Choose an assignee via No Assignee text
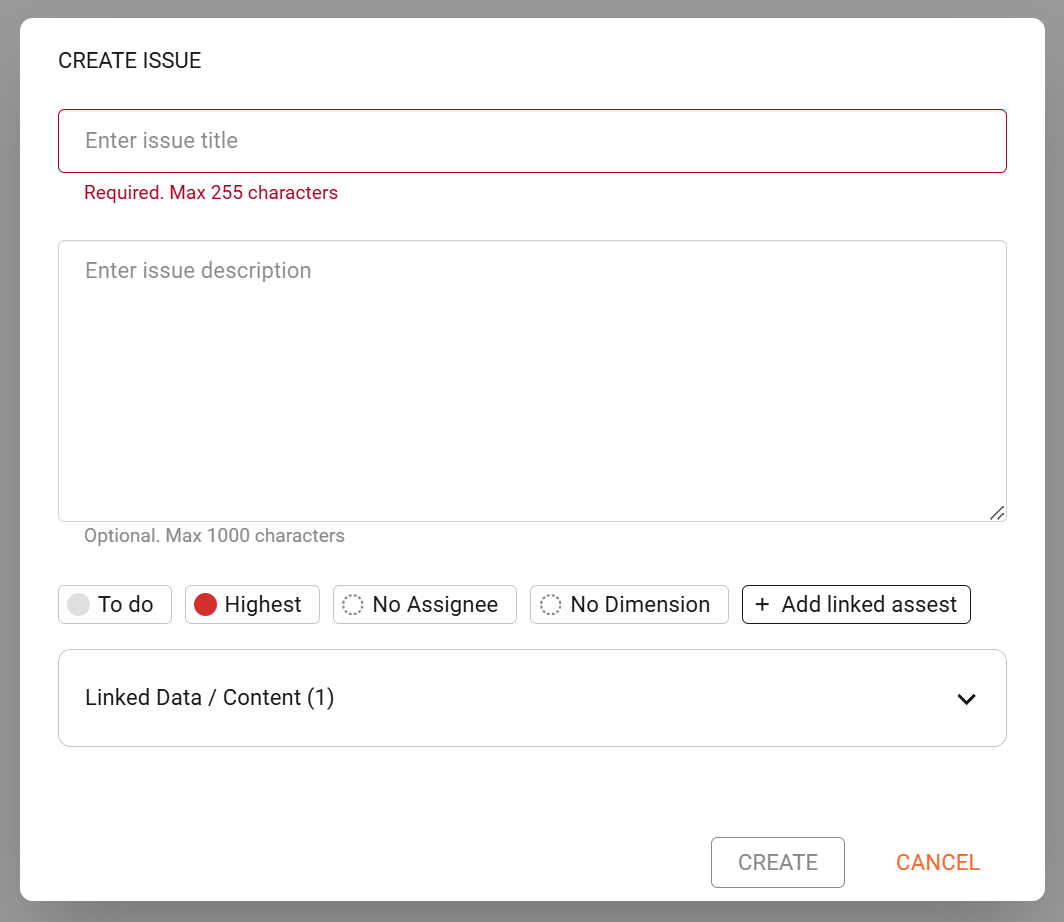This screenshot has height=922, width=1064. [x=435, y=605]
